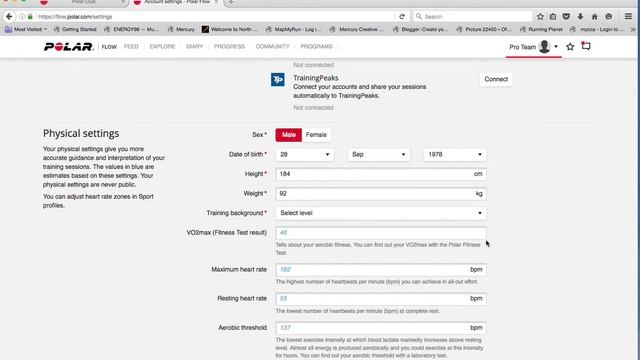Open the Most Visited bookmarks folder

26,29
